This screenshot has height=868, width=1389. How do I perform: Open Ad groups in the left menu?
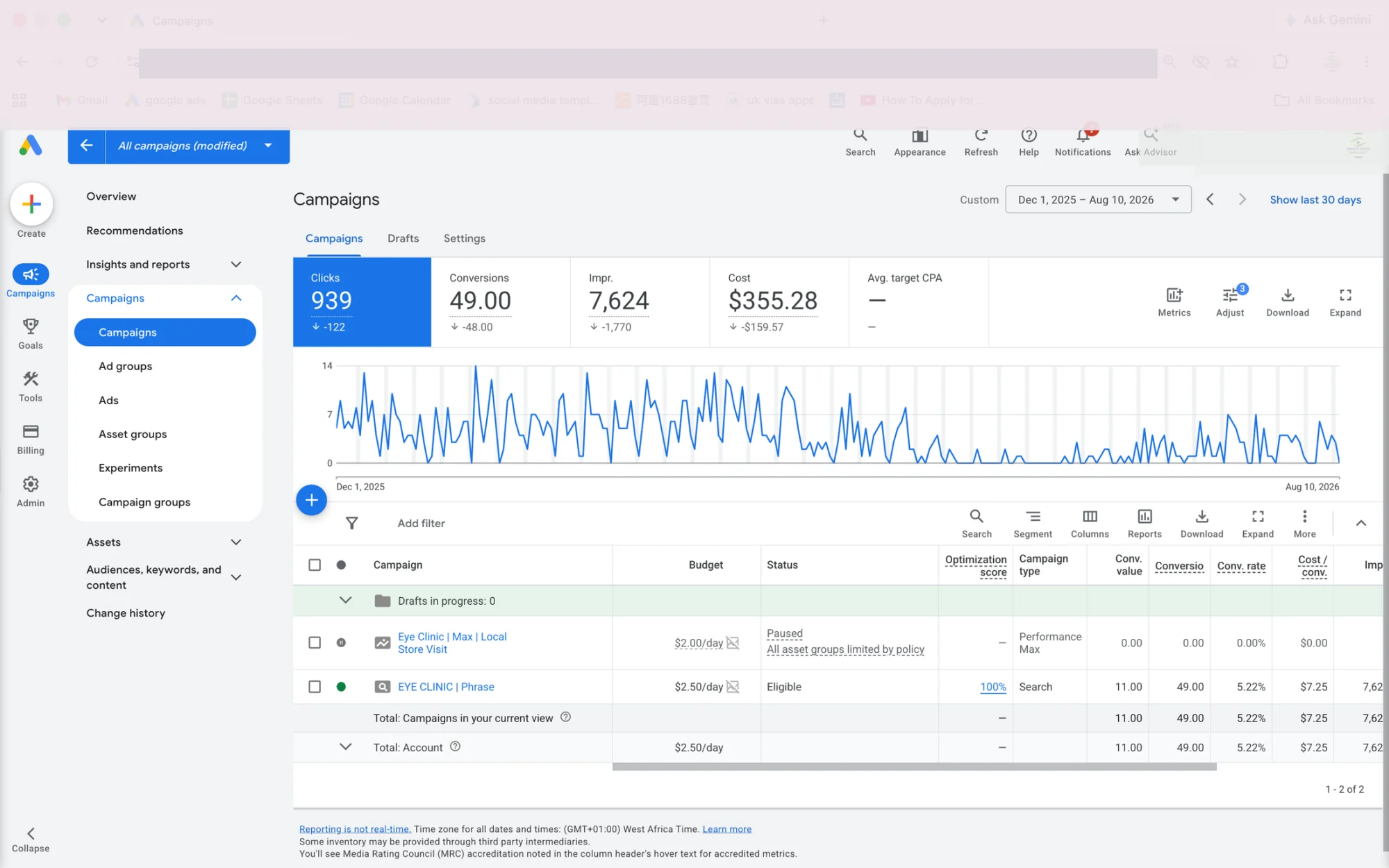coord(125,367)
